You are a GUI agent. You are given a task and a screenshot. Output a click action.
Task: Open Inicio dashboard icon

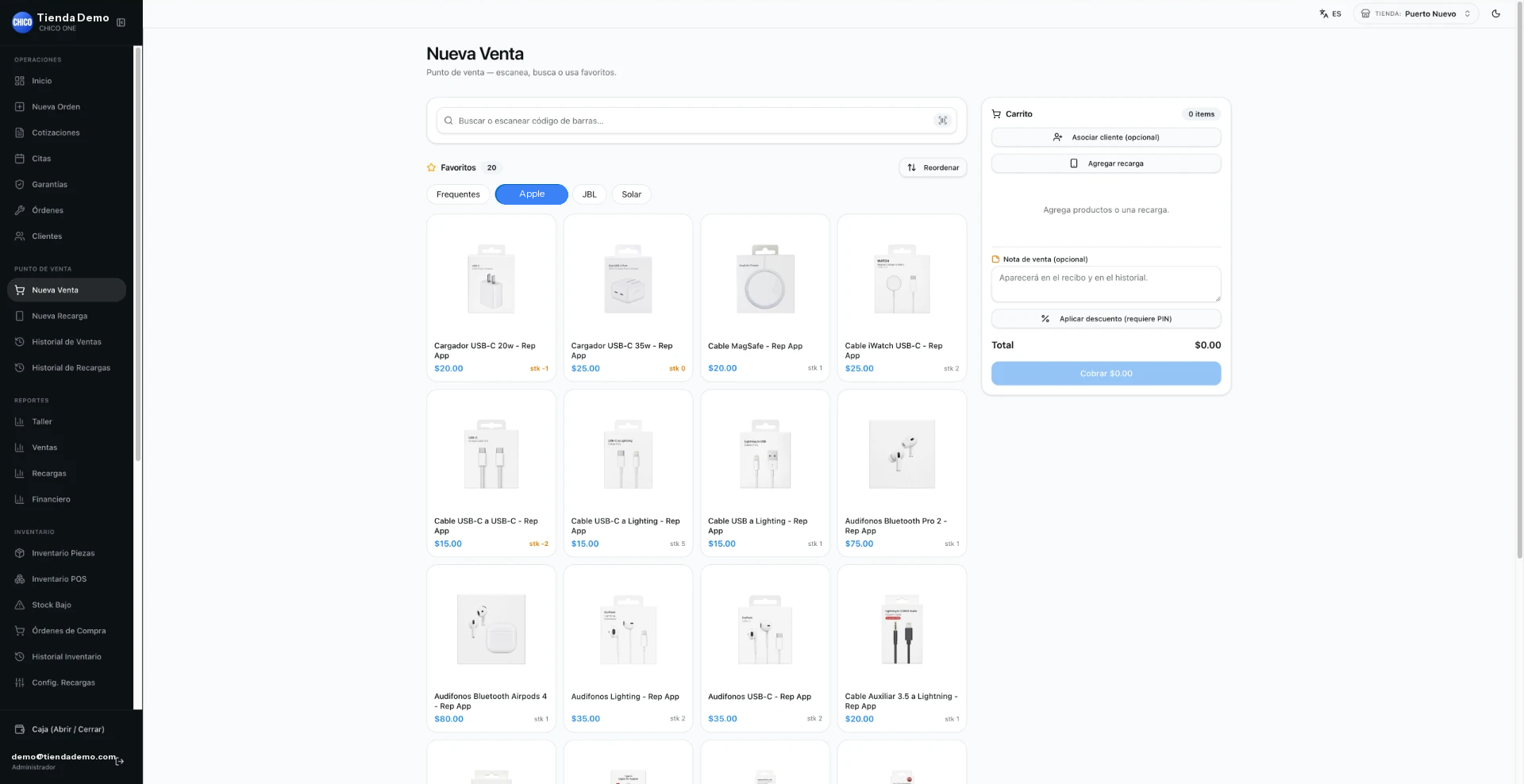coord(20,81)
